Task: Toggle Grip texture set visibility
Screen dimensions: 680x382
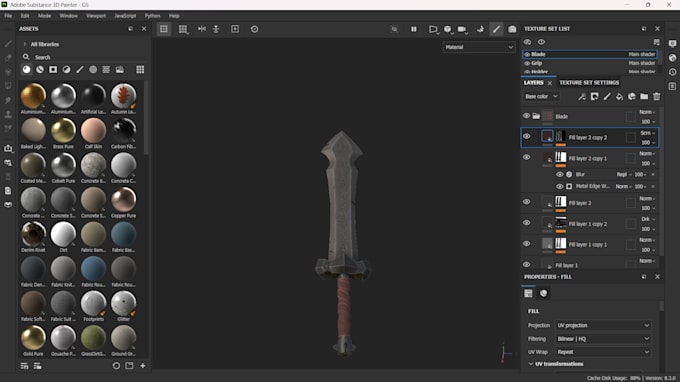Action: point(527,63)
